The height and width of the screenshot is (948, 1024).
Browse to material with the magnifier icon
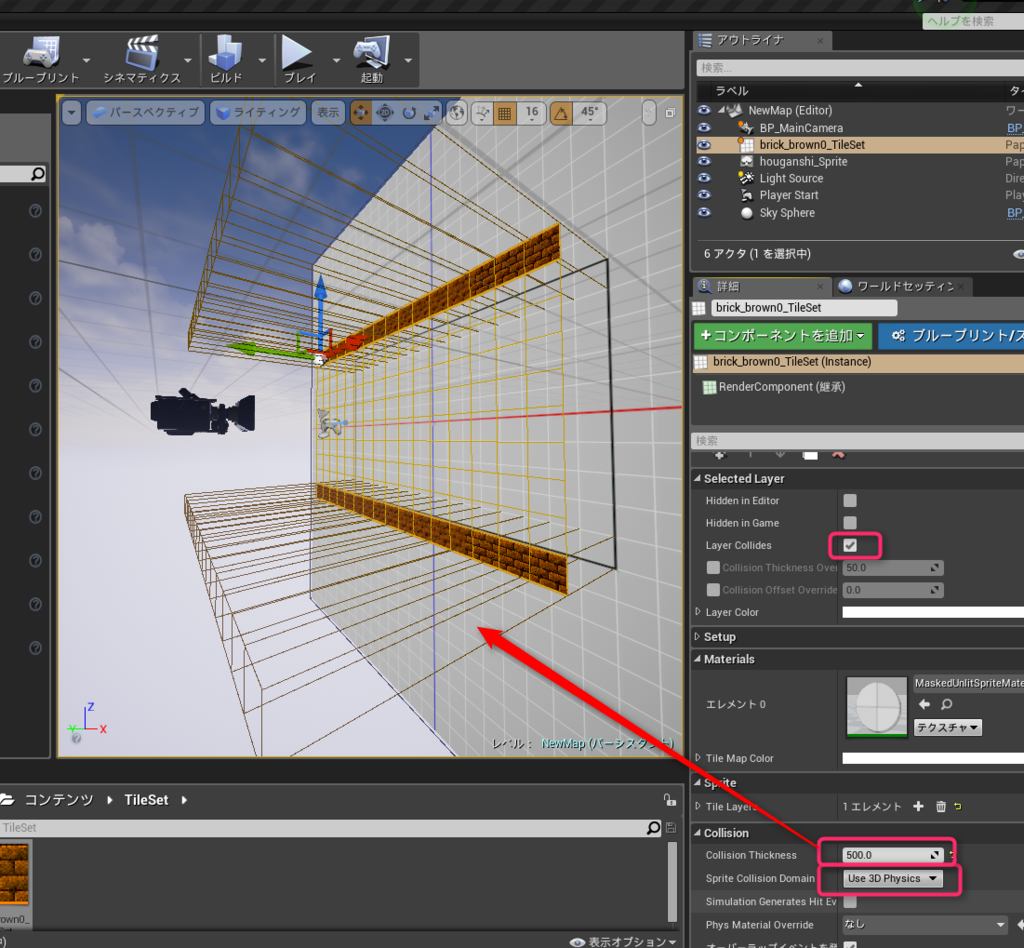click(946, 704)
